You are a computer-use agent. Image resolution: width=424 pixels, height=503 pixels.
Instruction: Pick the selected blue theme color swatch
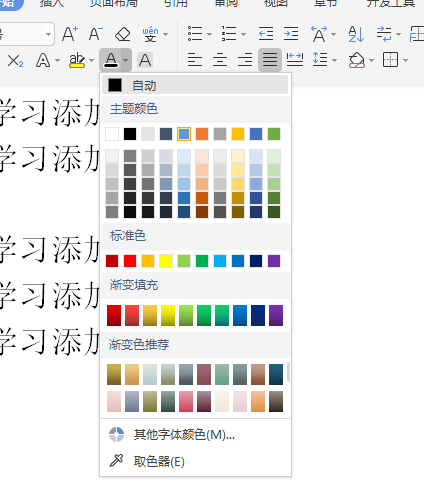(x=184, y=134)
